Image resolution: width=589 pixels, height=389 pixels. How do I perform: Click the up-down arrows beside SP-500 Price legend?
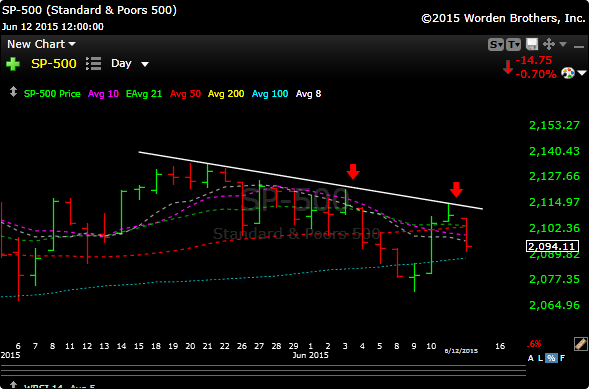coord(13,92)
